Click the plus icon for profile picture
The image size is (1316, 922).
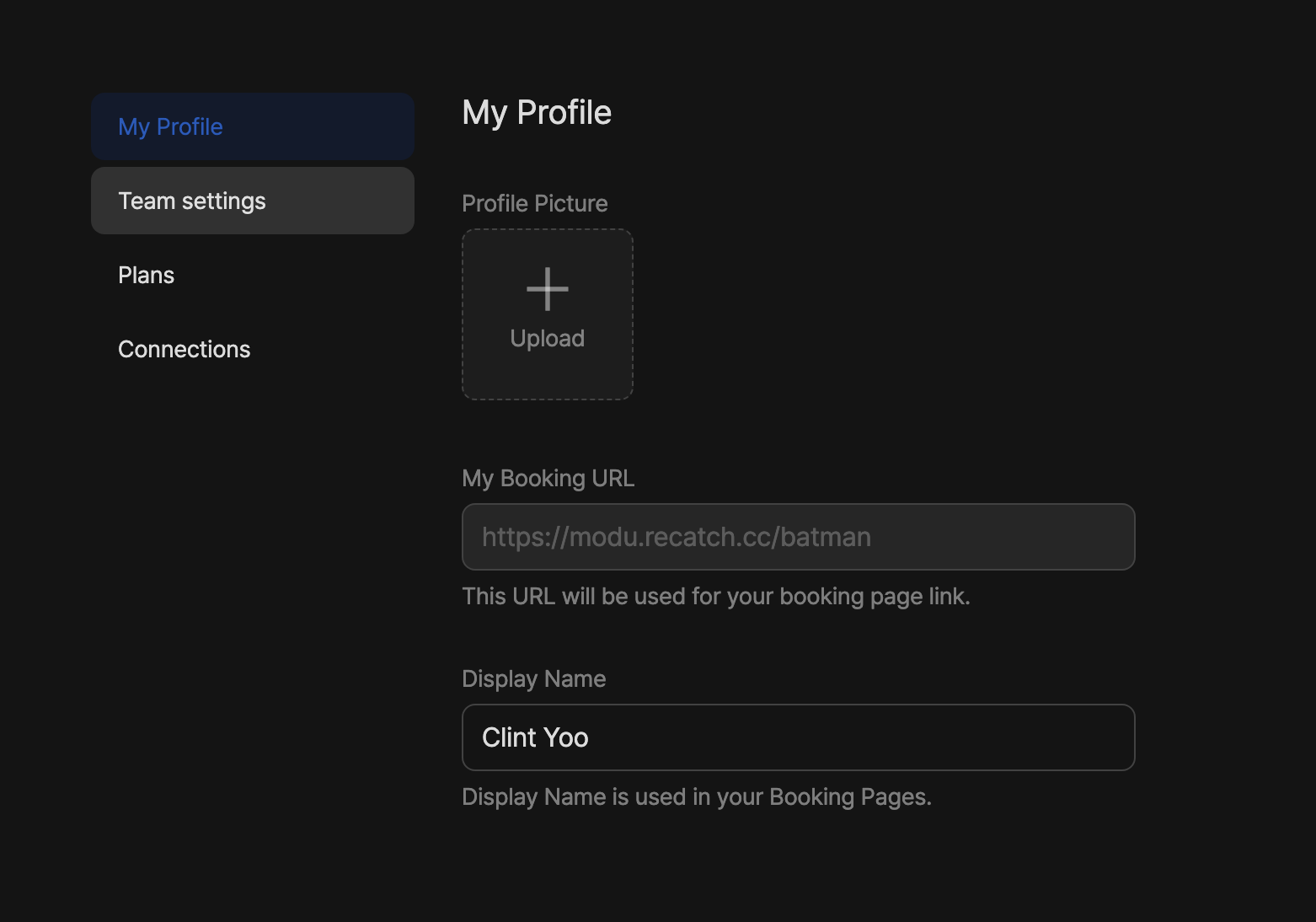547,289
